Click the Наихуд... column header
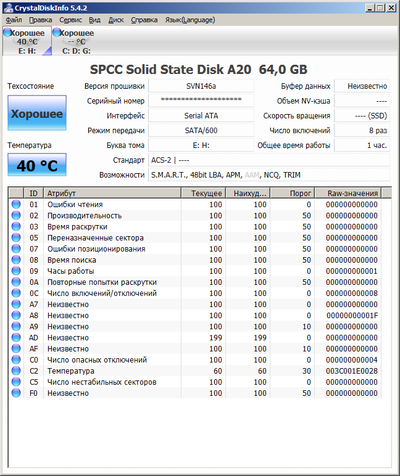The image size is (400, 476). pyautogui.click(x=248, y=193)
